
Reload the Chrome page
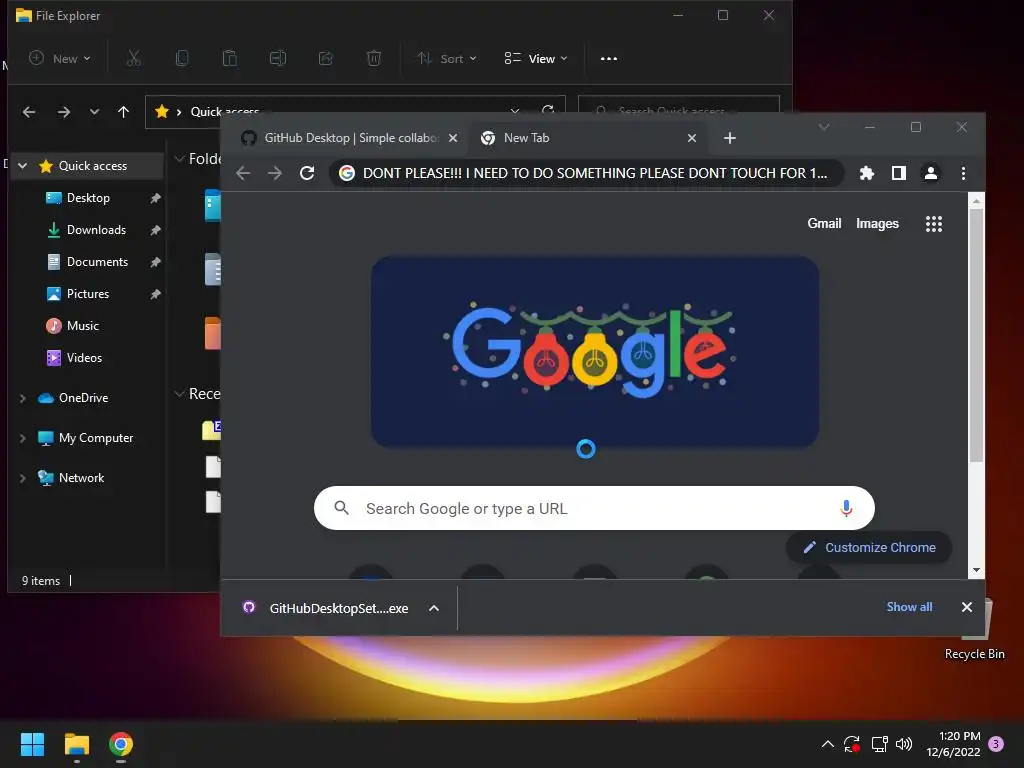tap(307, 173)
